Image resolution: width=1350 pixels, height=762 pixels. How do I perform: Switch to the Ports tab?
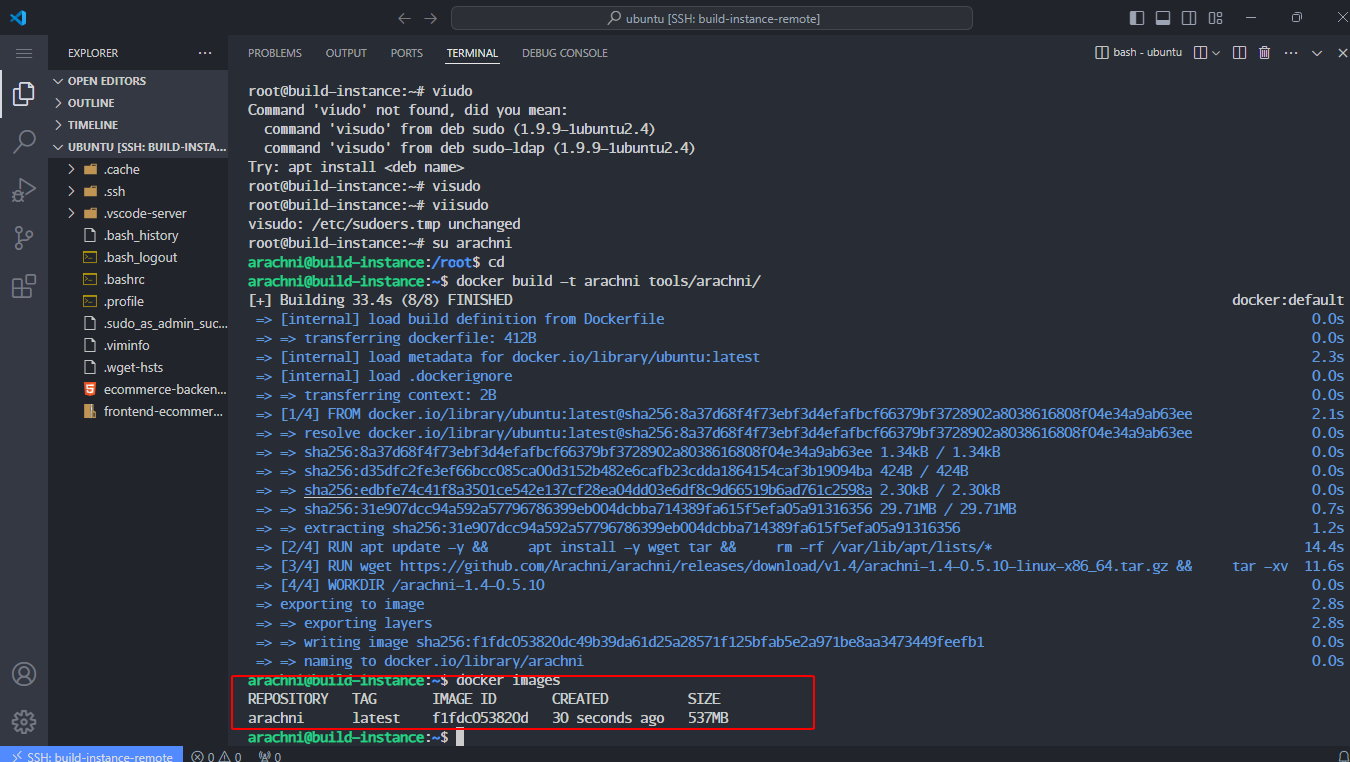click(x=407, y=53)
